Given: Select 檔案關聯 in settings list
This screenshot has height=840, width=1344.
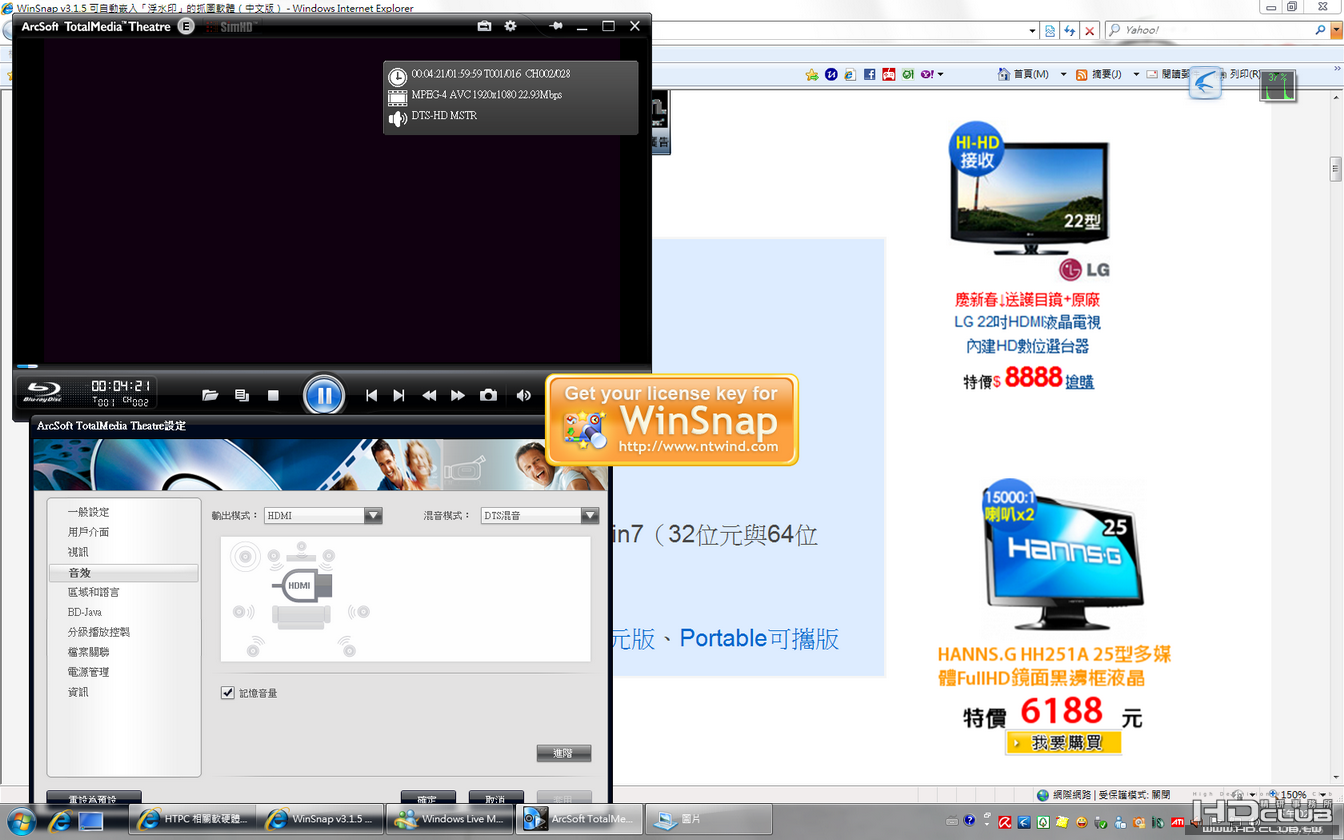Looking at the screenshot, I should click(89, 652).
